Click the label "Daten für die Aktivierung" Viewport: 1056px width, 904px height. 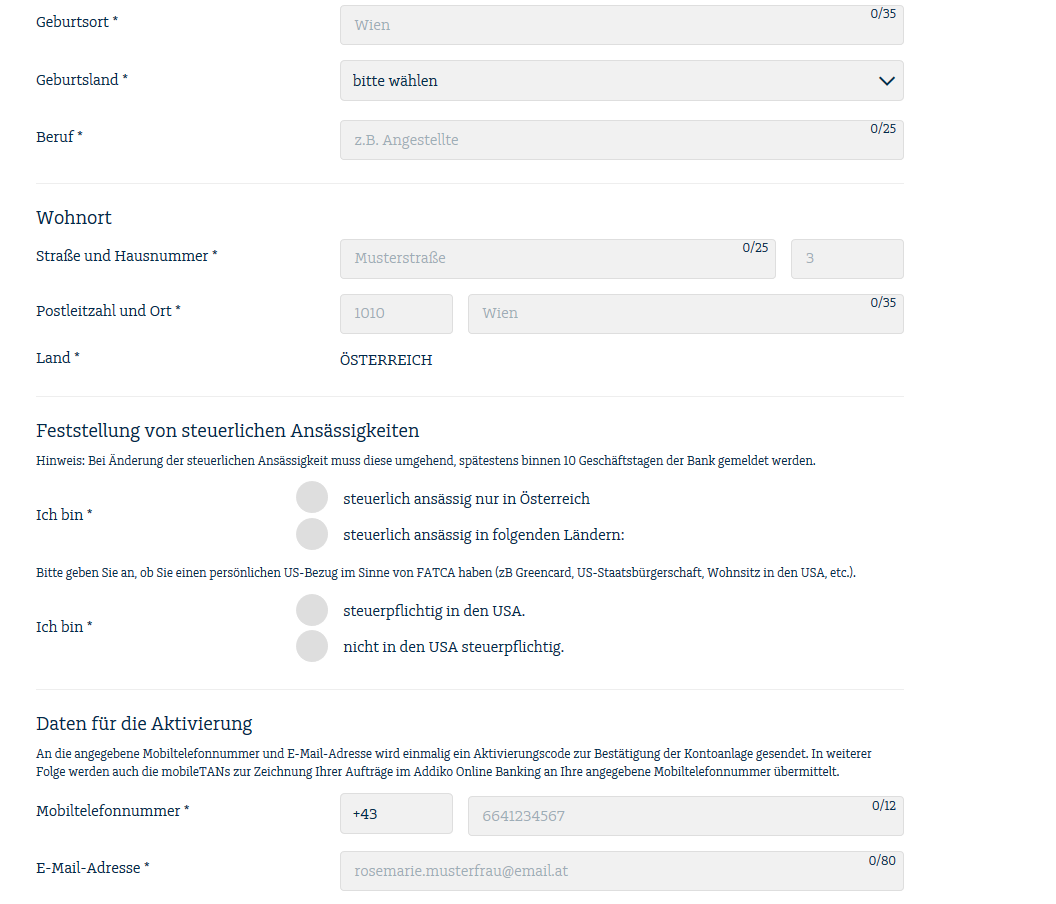(143, 723)
